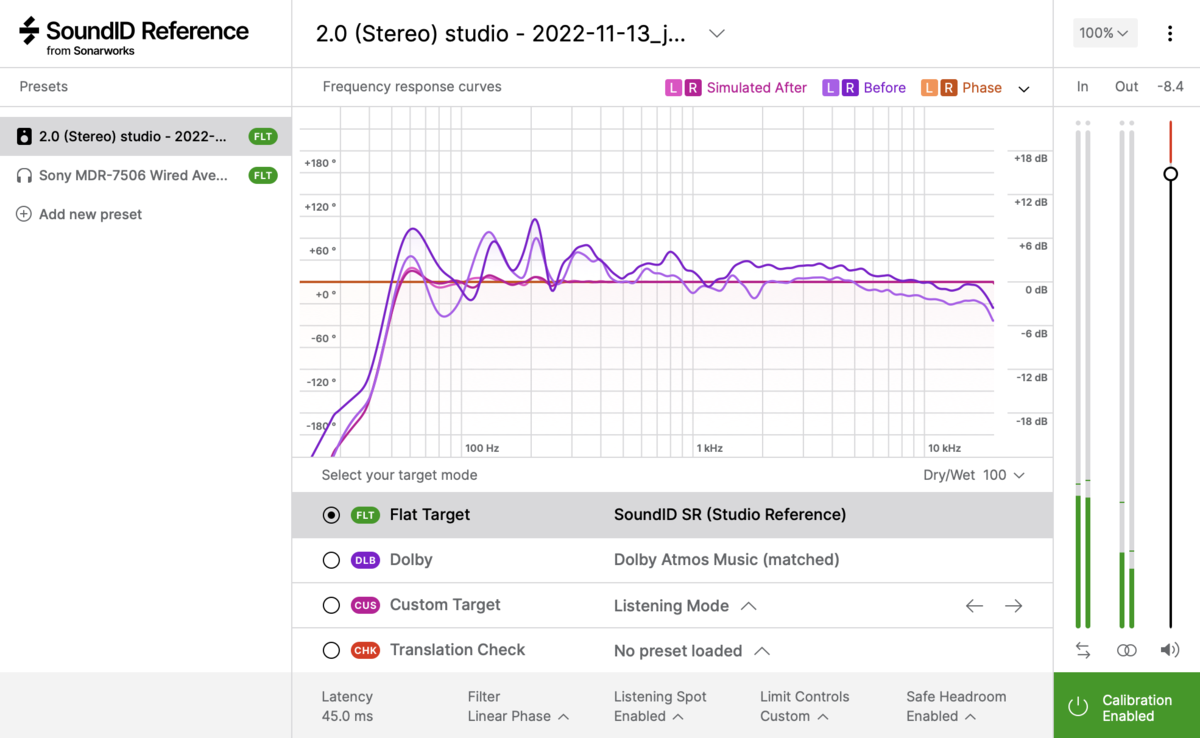Open the three-dot options menu
1200x738 pixels.
coord(1170,33)
